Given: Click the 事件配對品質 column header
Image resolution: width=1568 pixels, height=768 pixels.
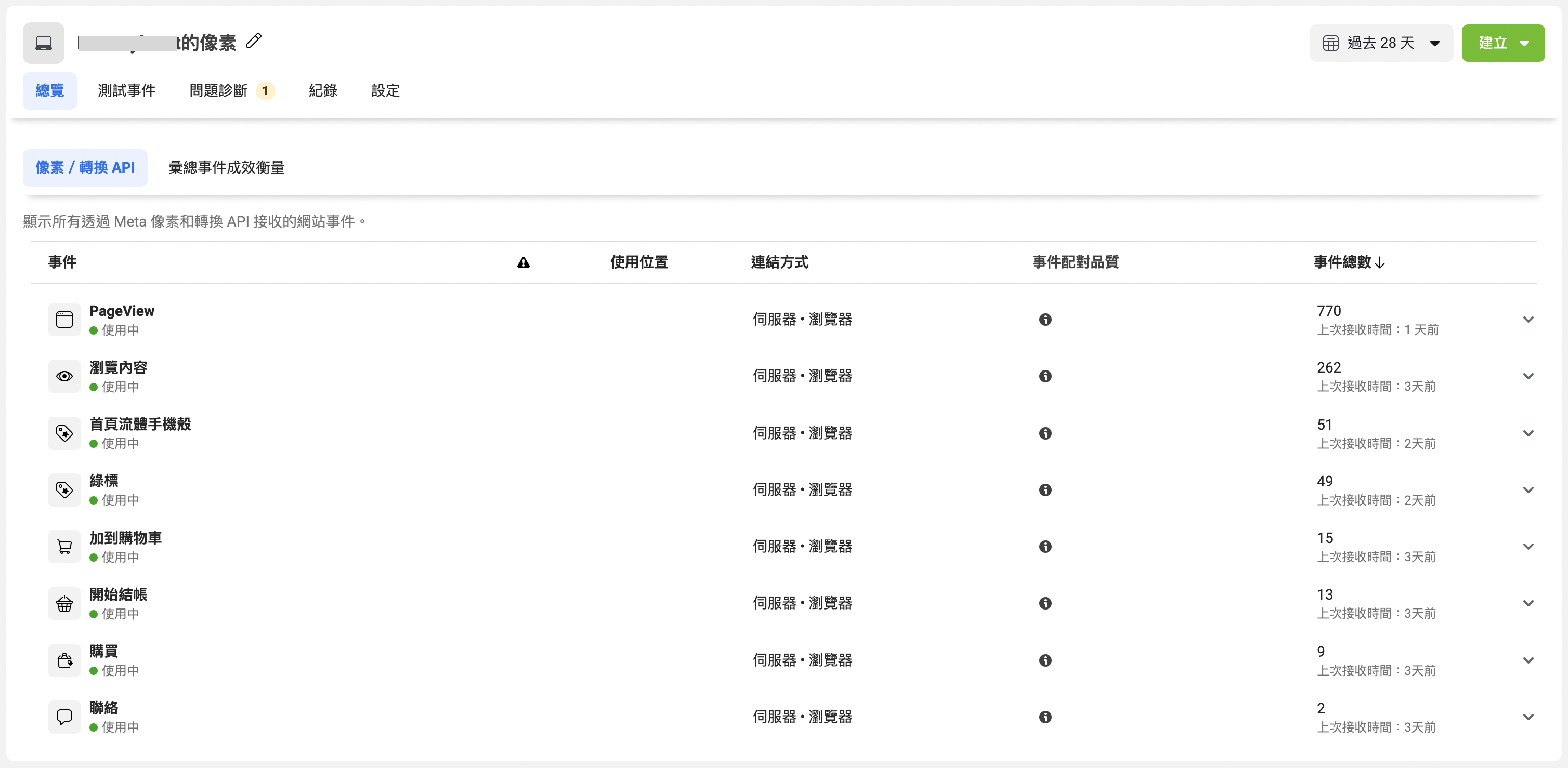Looking at the screenshot, I should [1075, 262].
